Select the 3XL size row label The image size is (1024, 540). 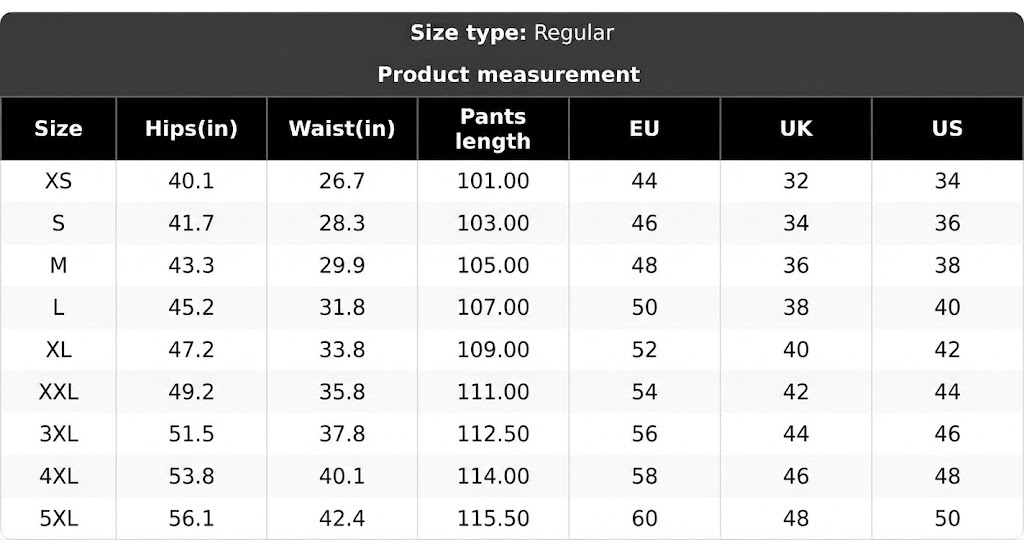click(x=58, y=434)
